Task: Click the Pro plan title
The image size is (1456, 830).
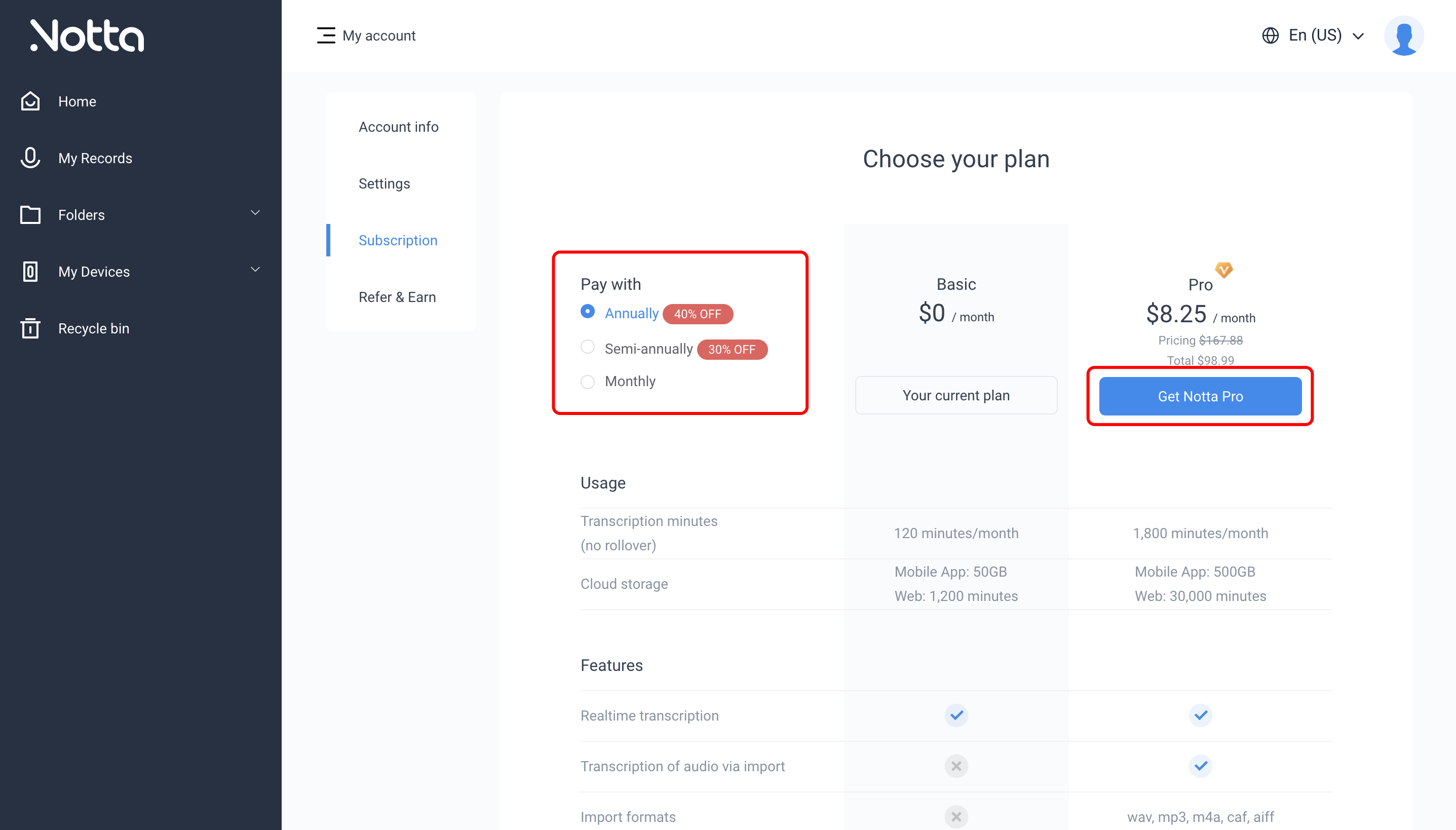Action: [1200, 284]
